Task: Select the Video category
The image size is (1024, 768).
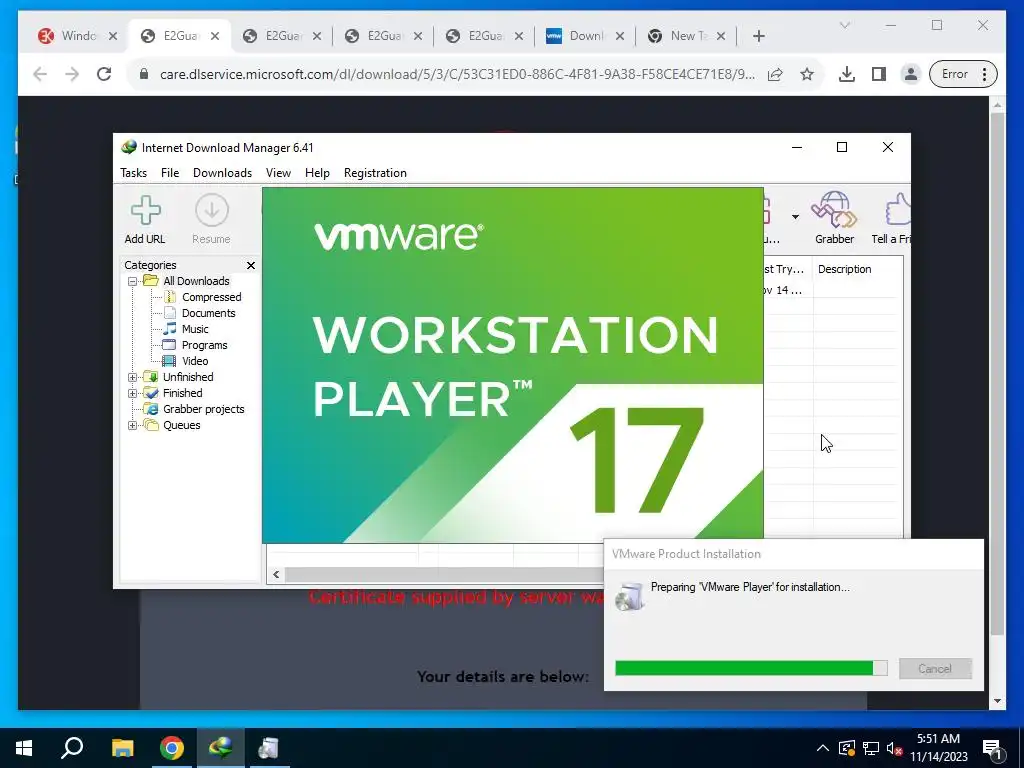Action: [x=195, y=361]
